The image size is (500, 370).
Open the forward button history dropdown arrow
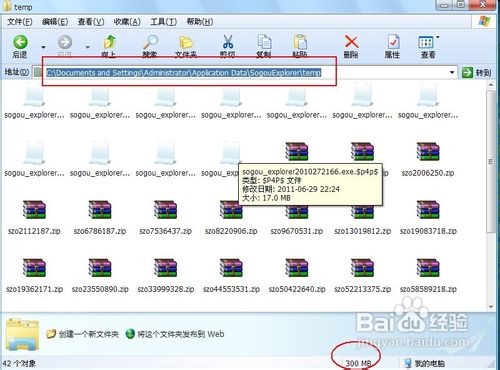click(x=88, y=47)
